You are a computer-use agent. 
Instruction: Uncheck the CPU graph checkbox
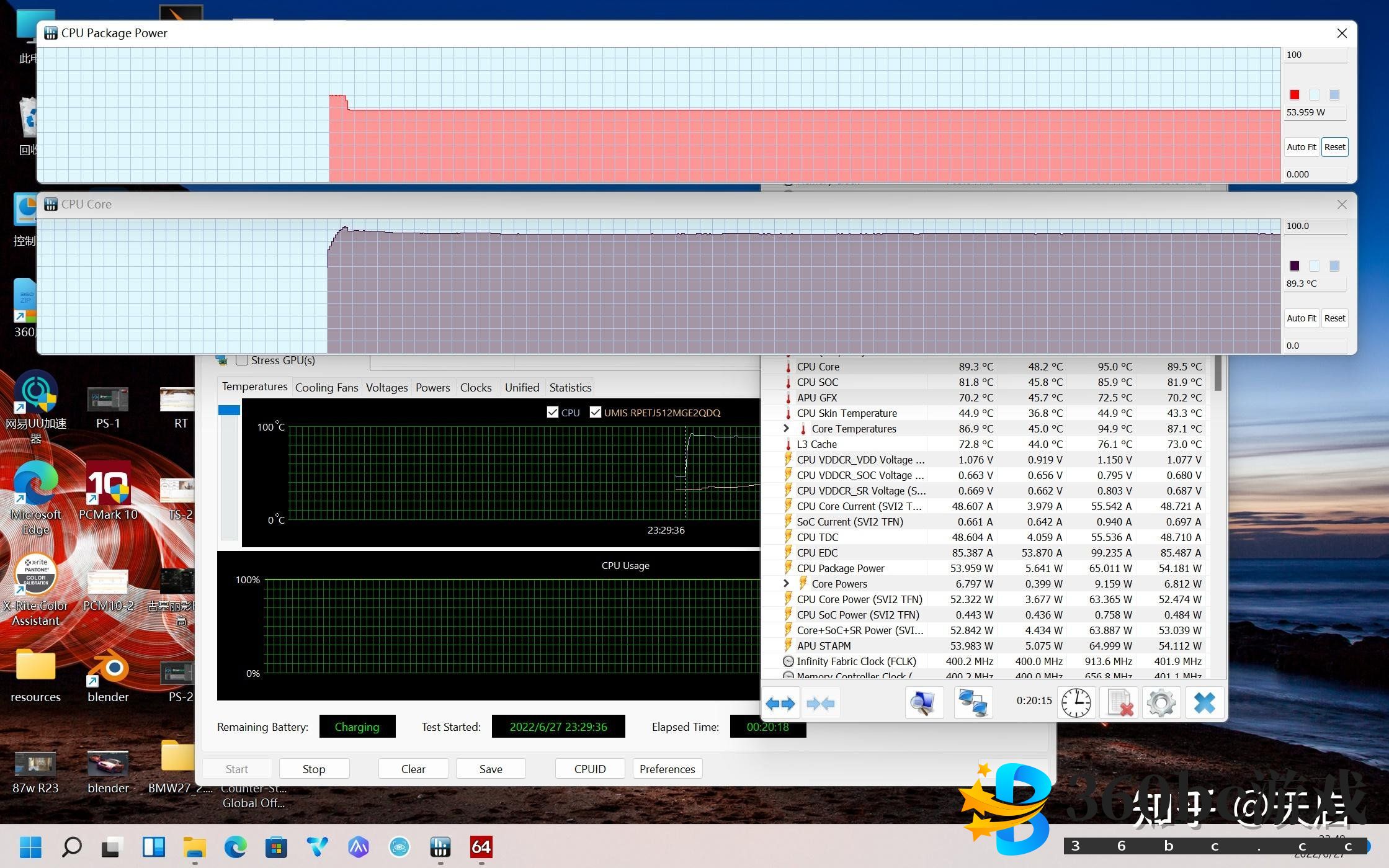coord(553,412)
